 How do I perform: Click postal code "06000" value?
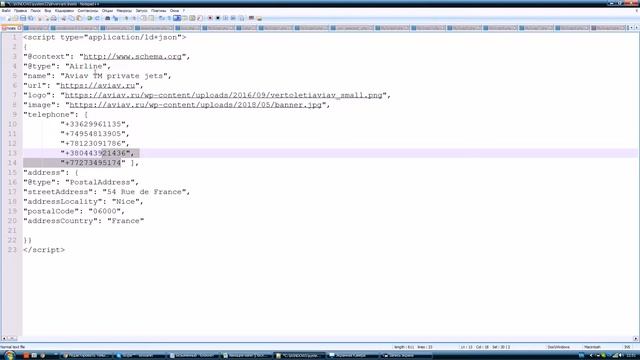tap(104, 211)
